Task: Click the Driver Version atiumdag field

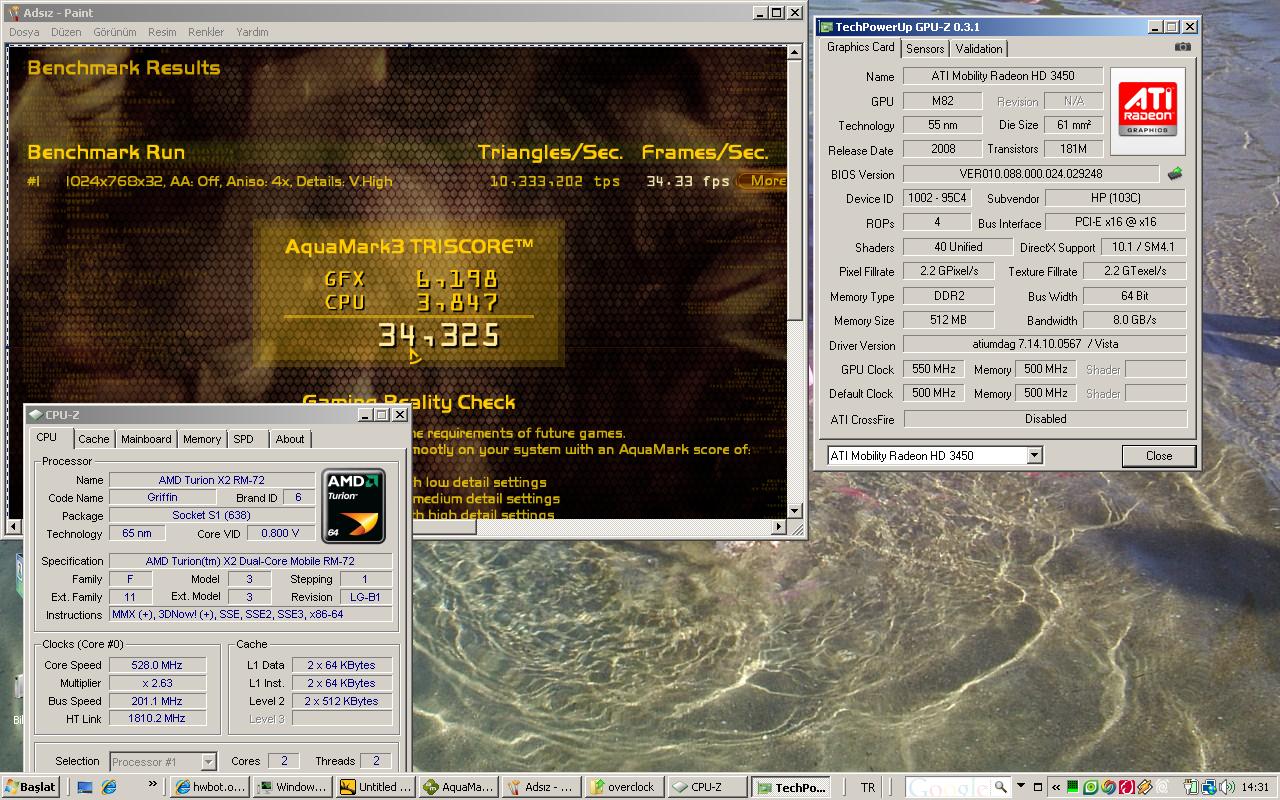Action: point(1045,345)
